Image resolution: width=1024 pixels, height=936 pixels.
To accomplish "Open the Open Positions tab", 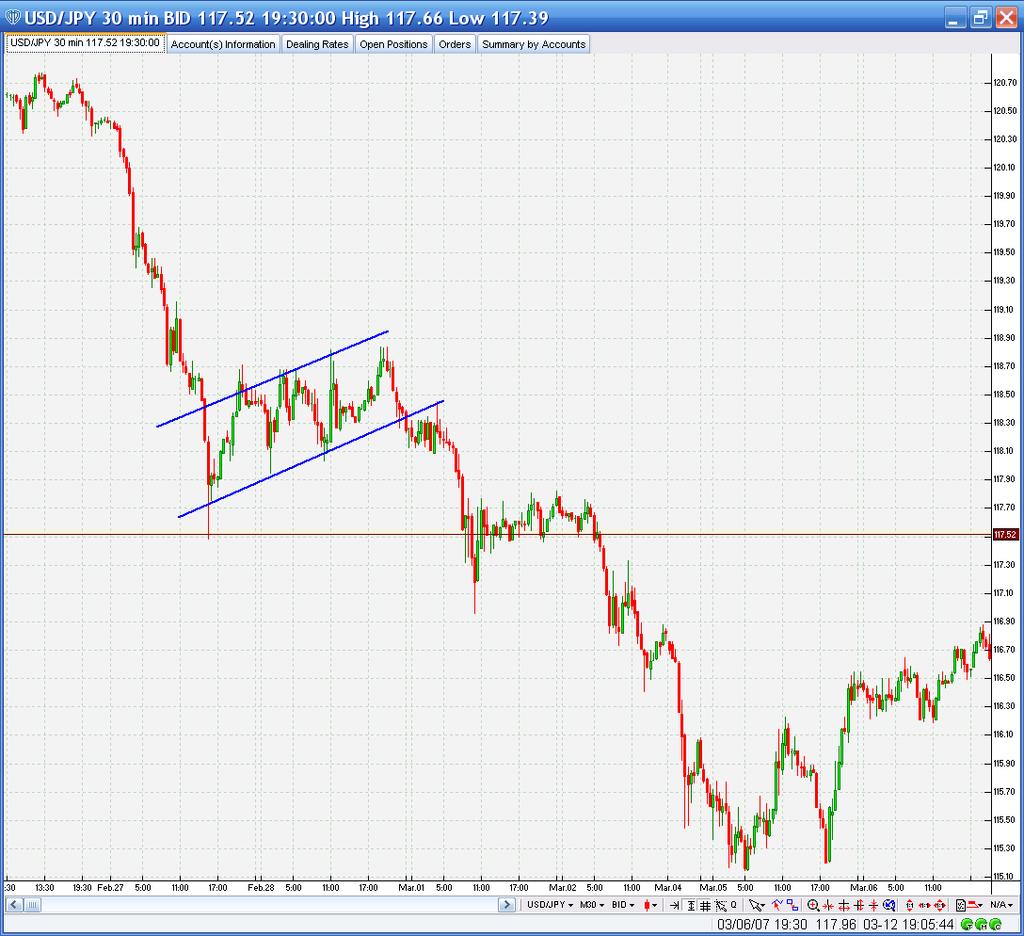I will click(394, 44).
